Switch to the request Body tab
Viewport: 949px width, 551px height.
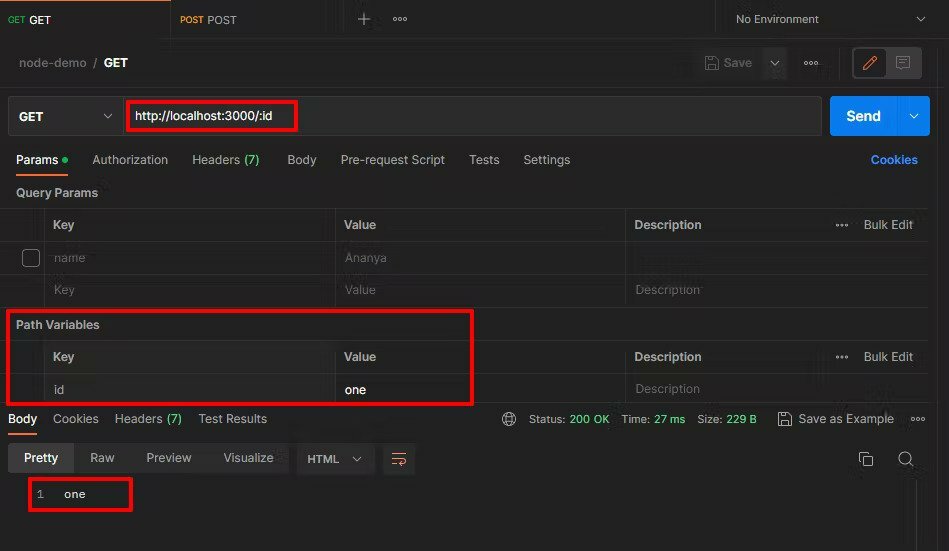(302, 160)
